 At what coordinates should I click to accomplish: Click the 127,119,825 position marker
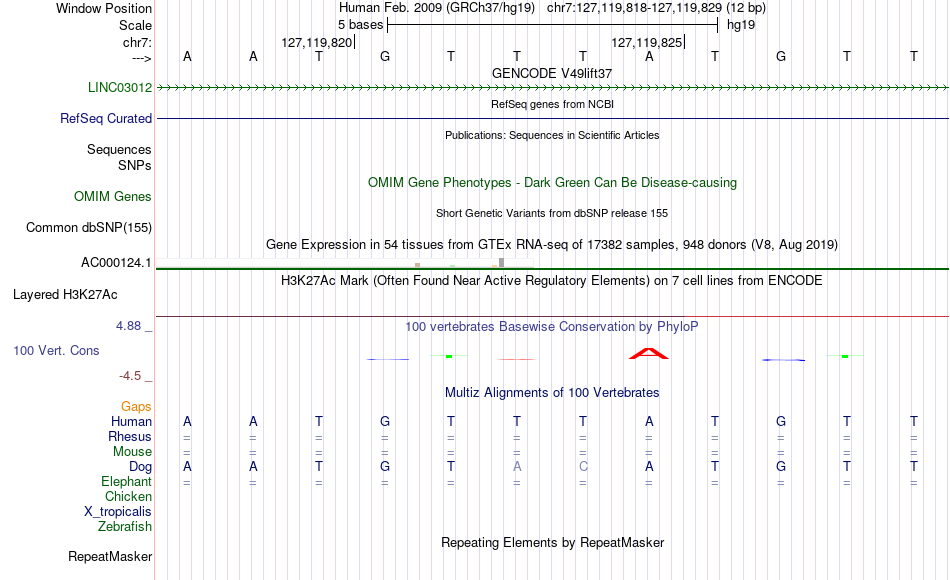[x=647, y=42]
